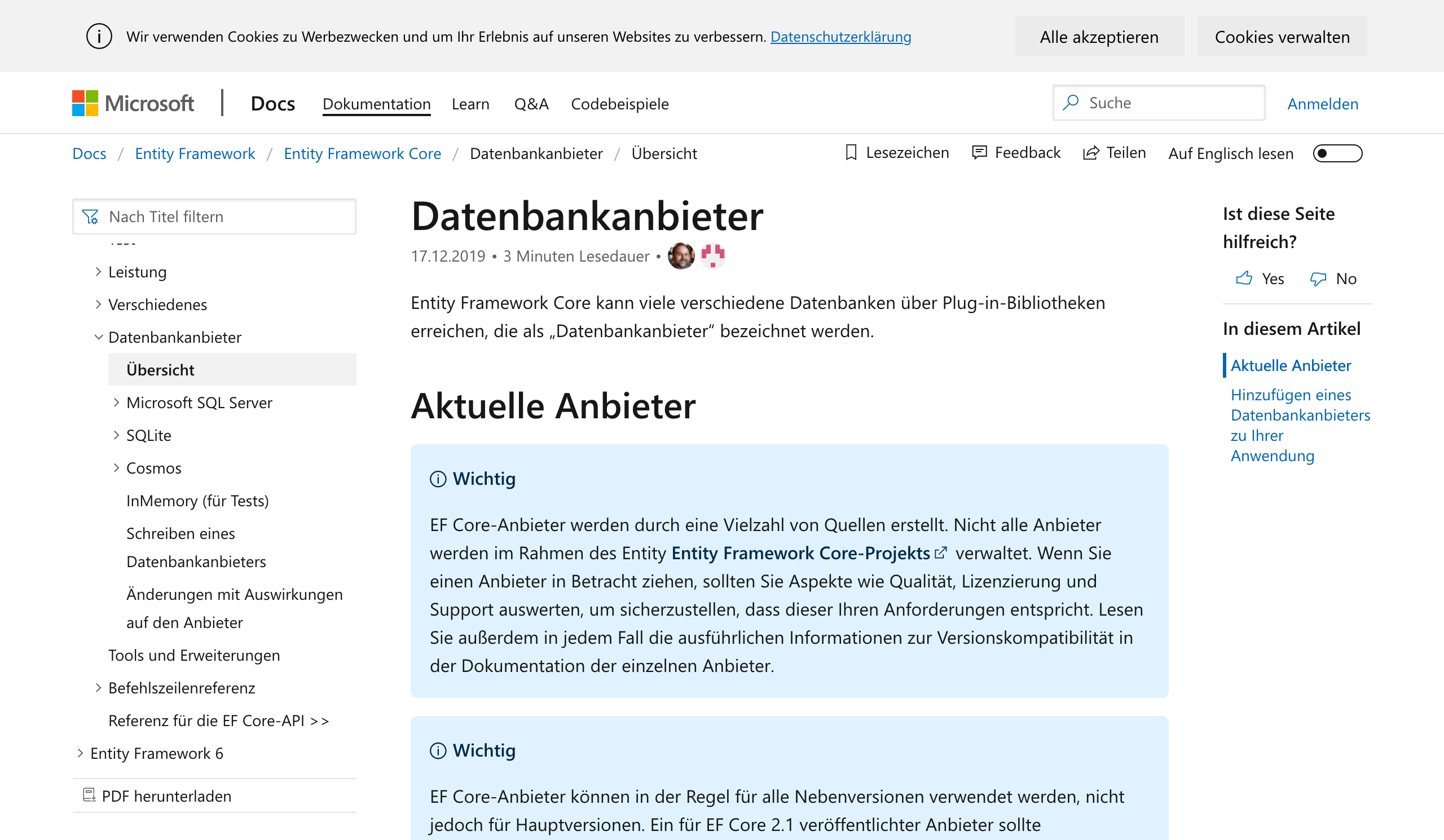
Task: Expand the Leistung tree node
Action: pyautogui.click(x=98, y=271)
